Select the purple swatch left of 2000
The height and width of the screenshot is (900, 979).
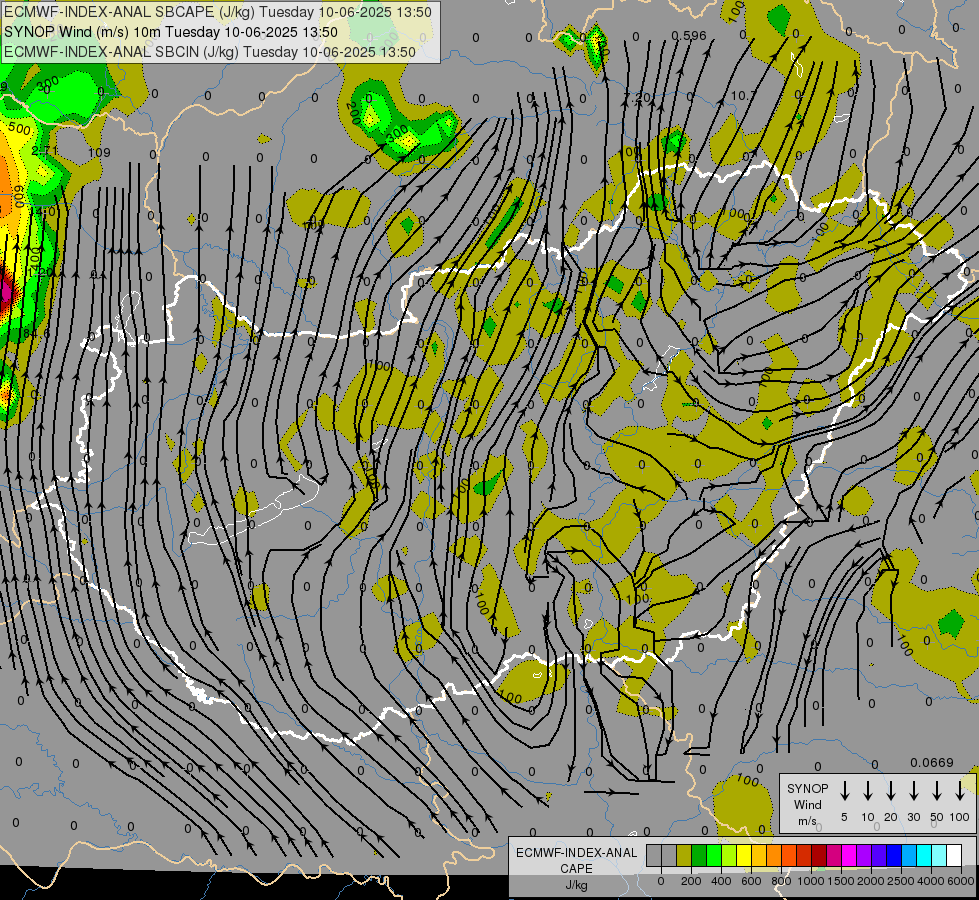(864, 855)
